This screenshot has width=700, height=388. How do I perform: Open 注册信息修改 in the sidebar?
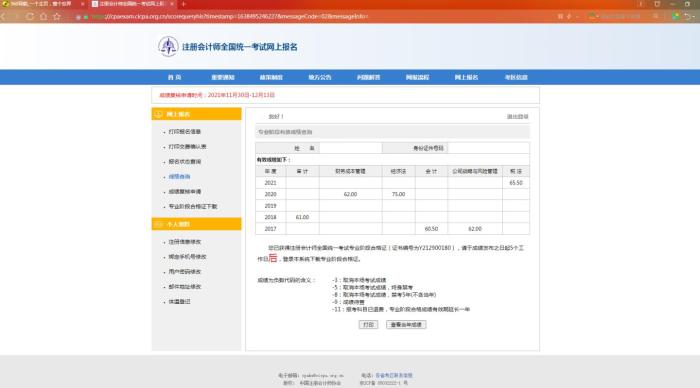tap(185, 242)
